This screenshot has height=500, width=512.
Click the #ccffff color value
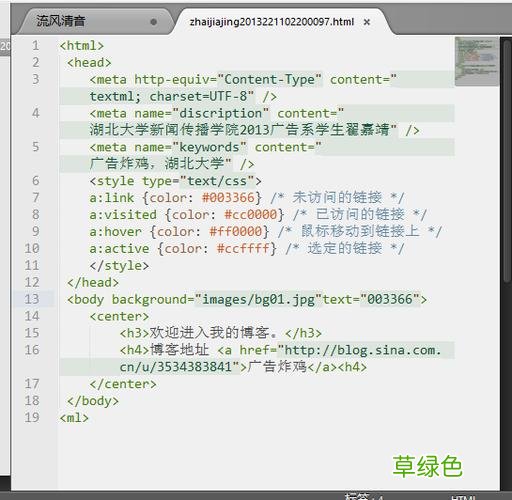(x=243, y=249)
